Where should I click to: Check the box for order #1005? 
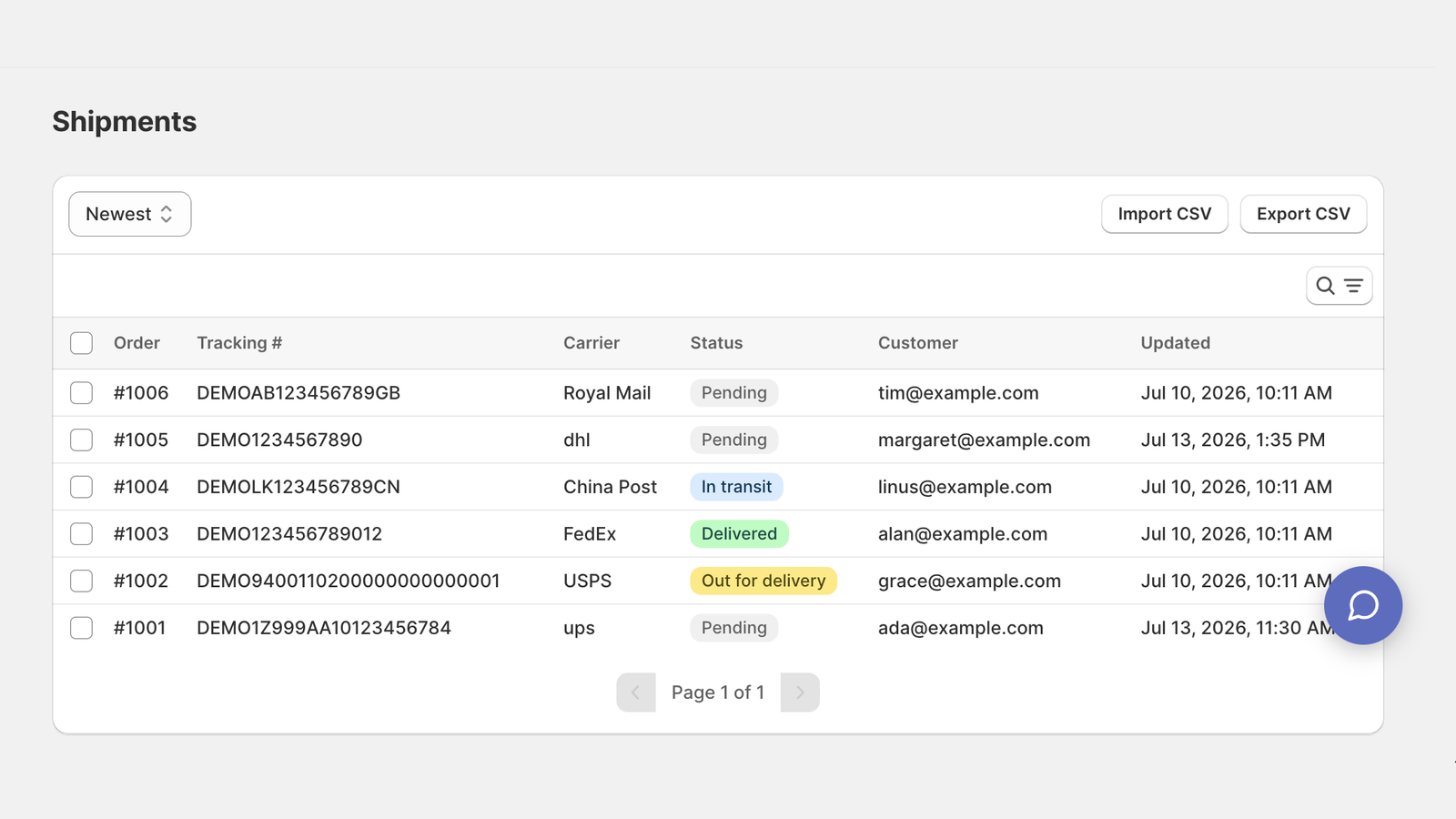[x=82, y=440]
